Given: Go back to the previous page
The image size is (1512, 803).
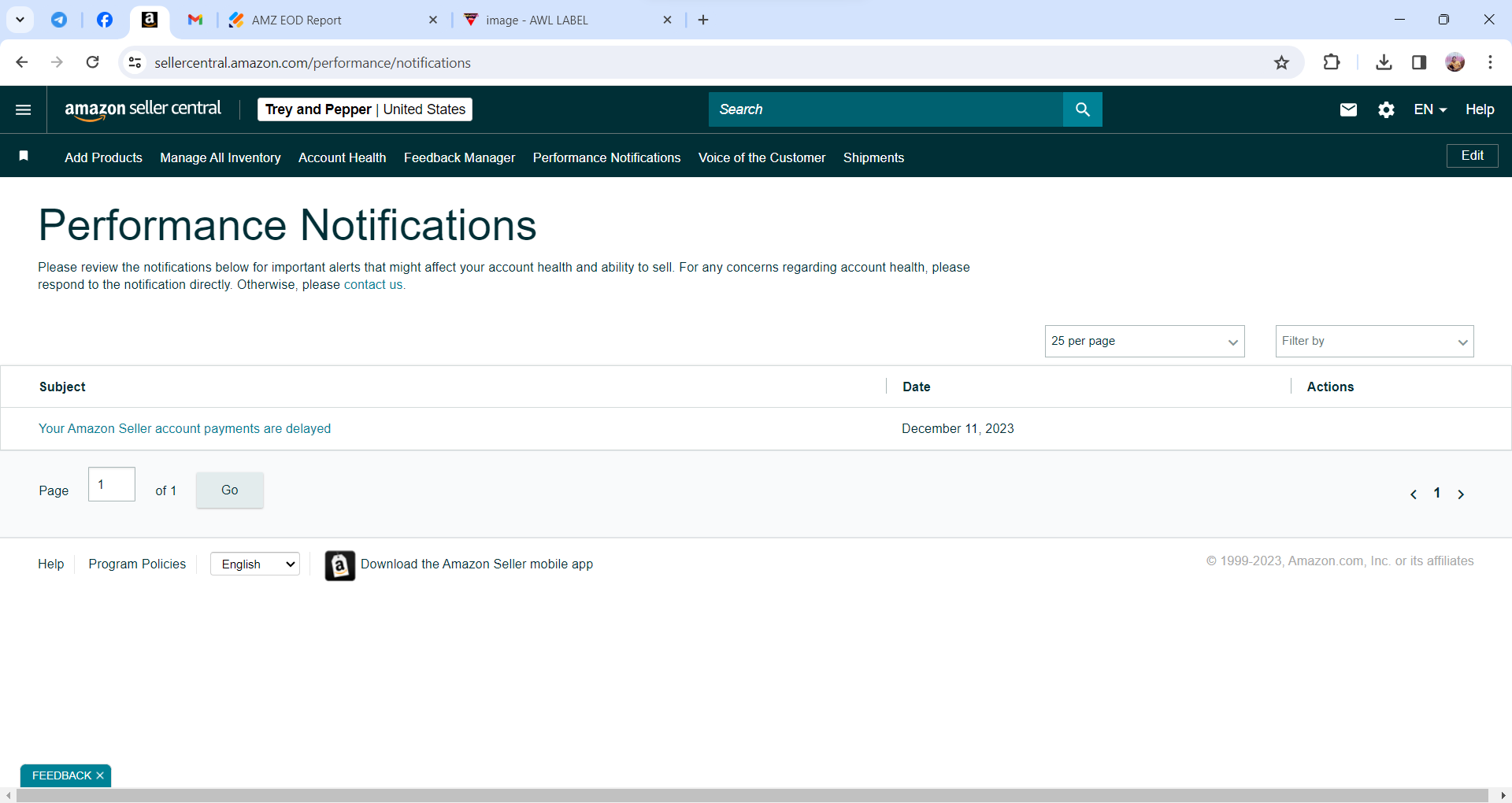Looking at the screenshot, I should coord(22,62).
